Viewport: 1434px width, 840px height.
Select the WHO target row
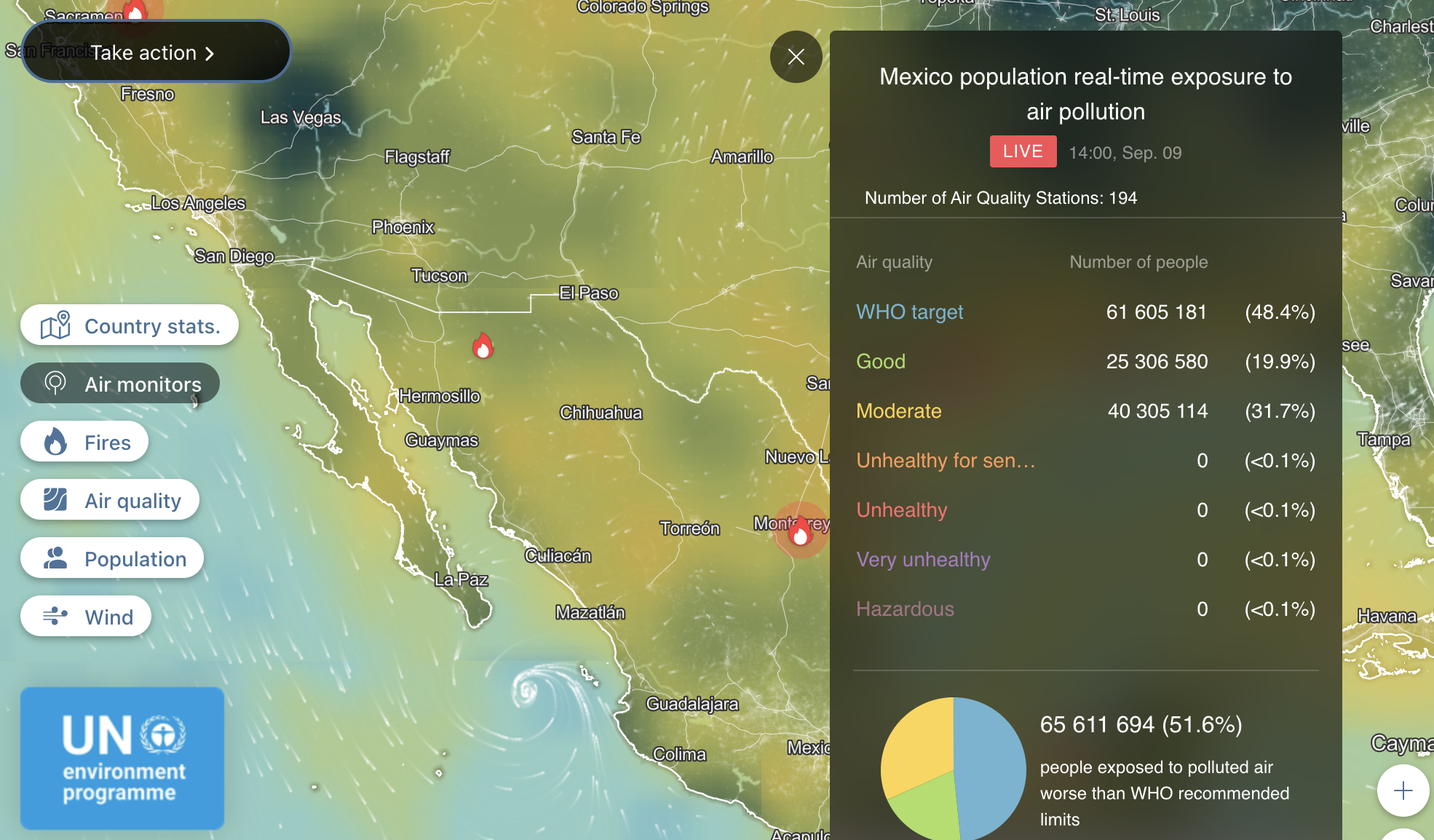click(909, 312)
